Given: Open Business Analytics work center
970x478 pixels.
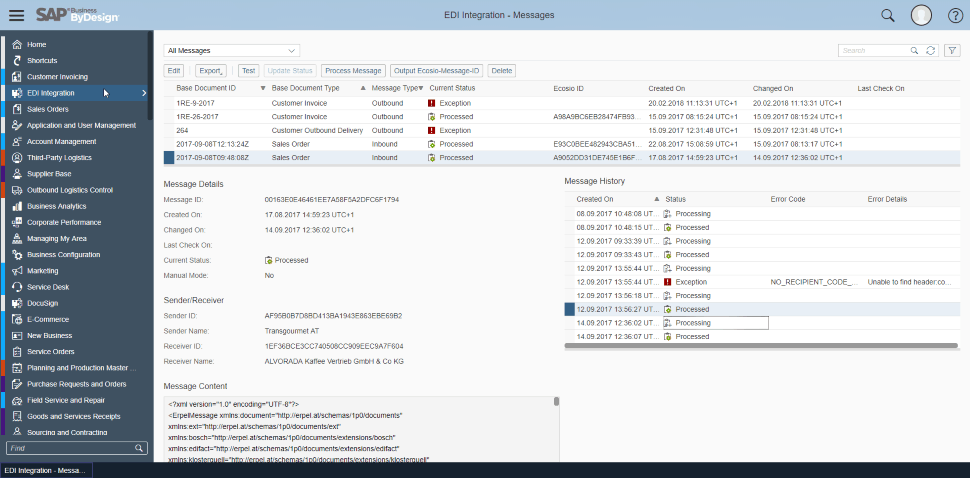Looking at the screenshot, I should [x=57, y=206].
